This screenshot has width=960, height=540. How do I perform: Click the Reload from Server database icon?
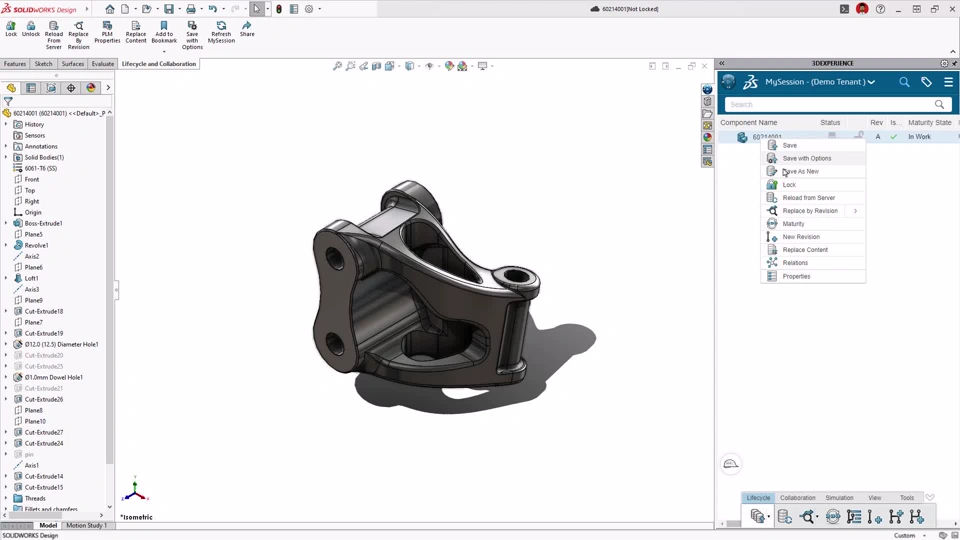(785, 517)
